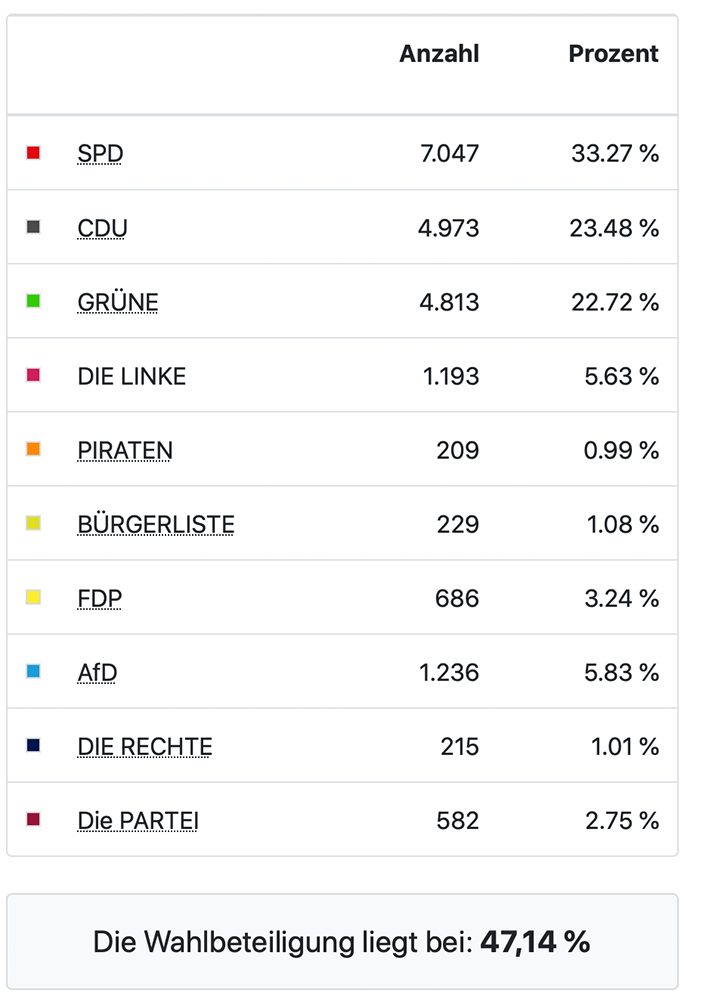
Task: Click the green GRÜNE color swatch
Action: coord(33,301)
